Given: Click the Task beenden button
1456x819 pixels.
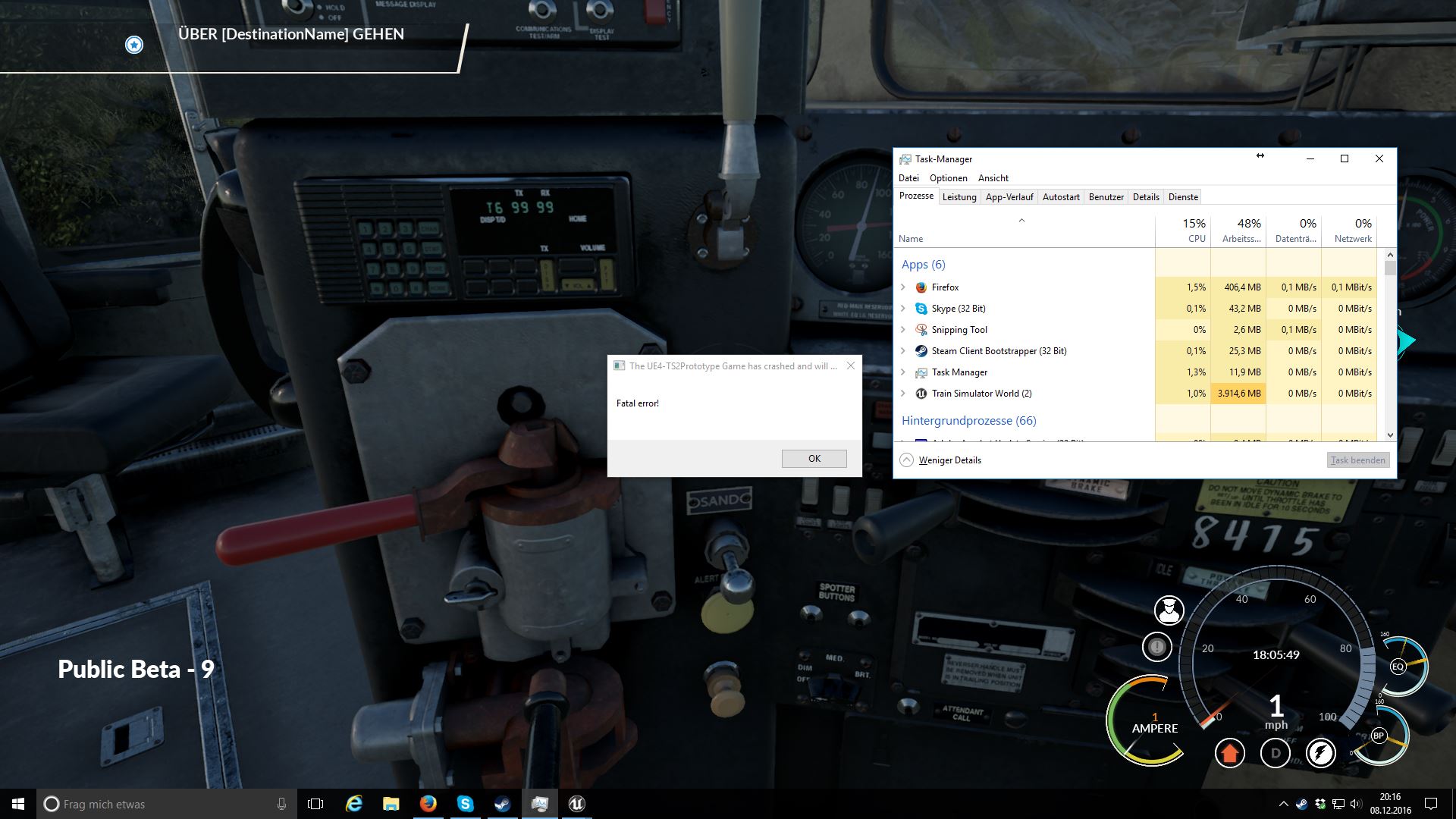Looking at the screenshot, I should [x=1358, y=460].
